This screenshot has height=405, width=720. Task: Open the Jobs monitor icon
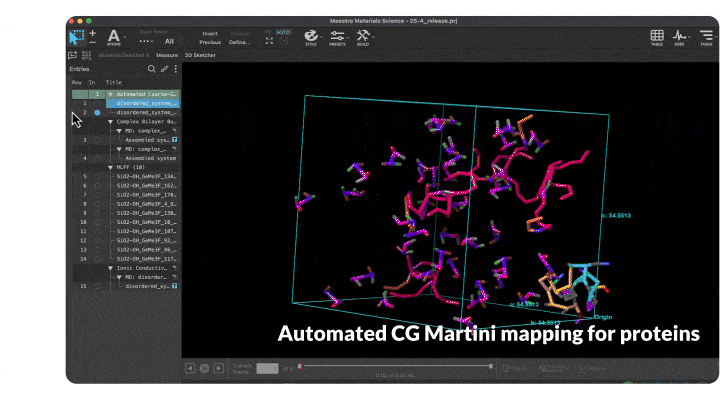pos(679,37)
